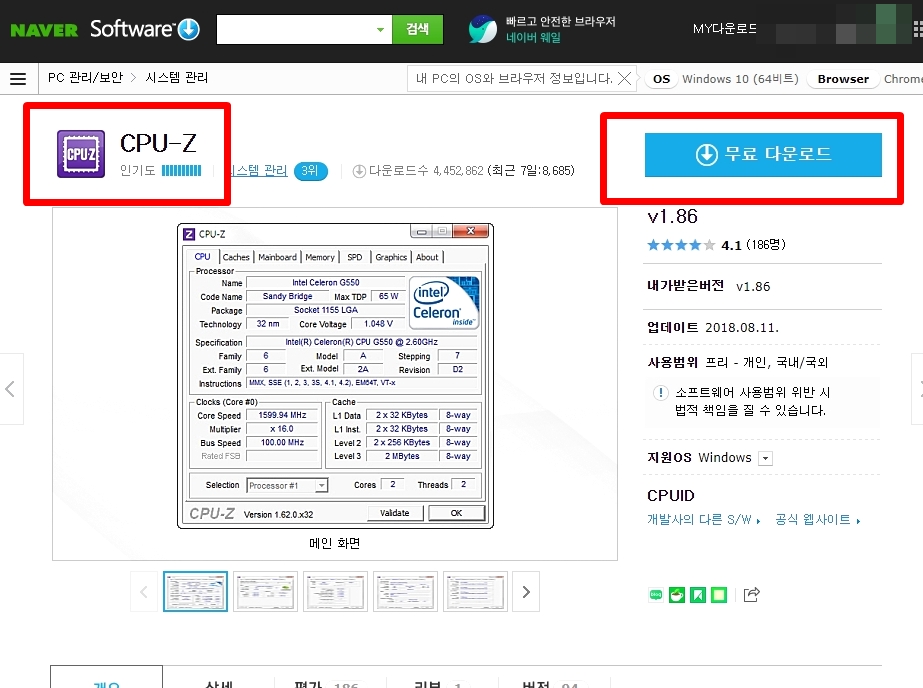Viewport: 923px width, 688px height.
Task: Open the search box suggestion dropdown arrow
Action: click(x=380, y=29)
